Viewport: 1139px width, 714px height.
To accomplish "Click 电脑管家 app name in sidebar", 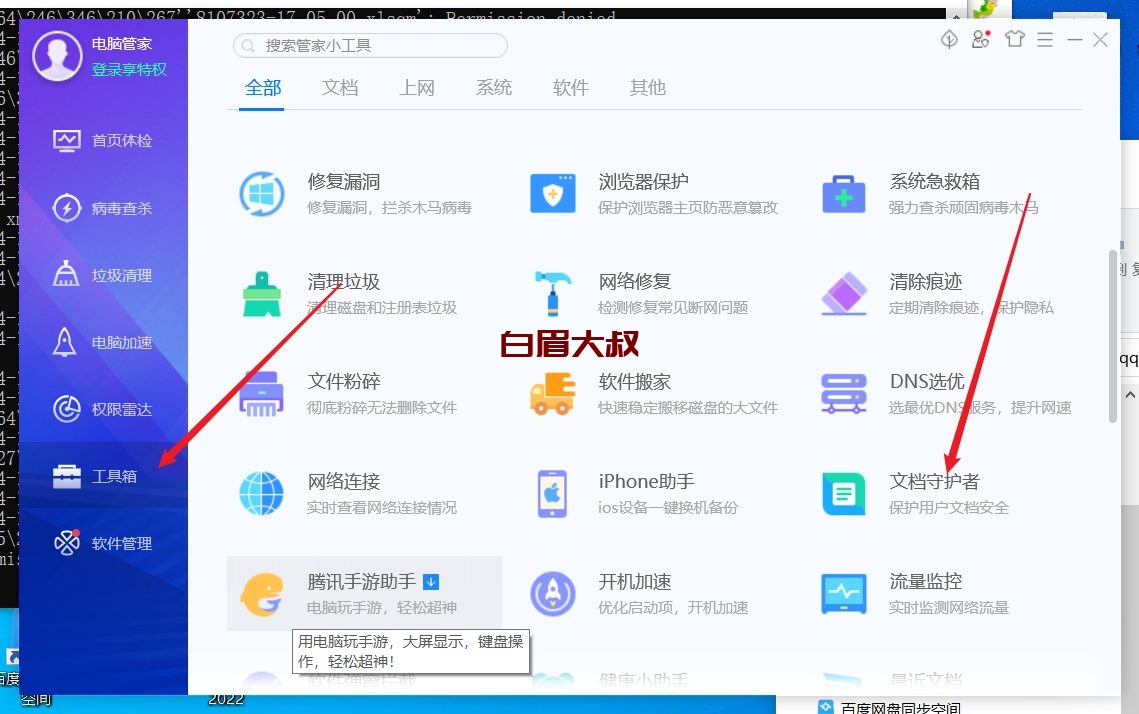I will click(x=121, y=44).
